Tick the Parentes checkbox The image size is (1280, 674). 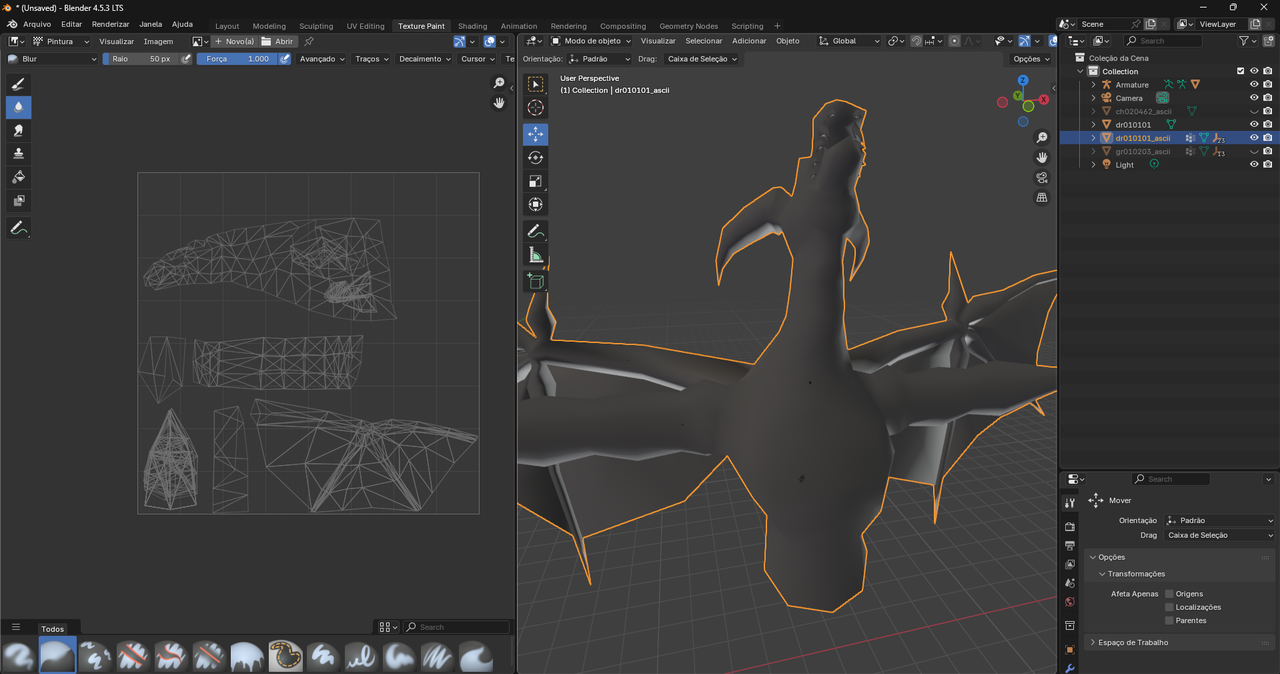(1169, 621)
